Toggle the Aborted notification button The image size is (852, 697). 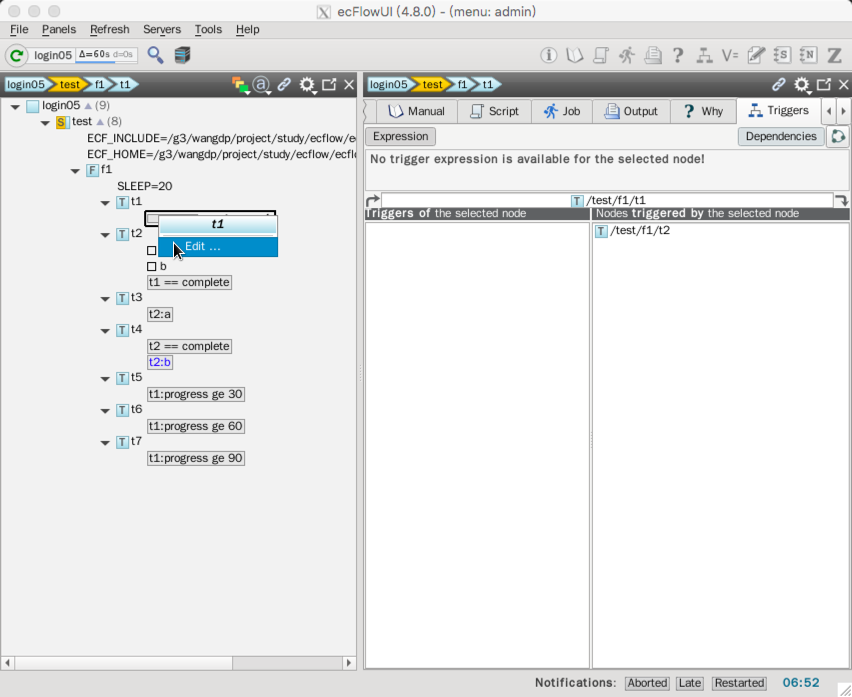(647, 683)
